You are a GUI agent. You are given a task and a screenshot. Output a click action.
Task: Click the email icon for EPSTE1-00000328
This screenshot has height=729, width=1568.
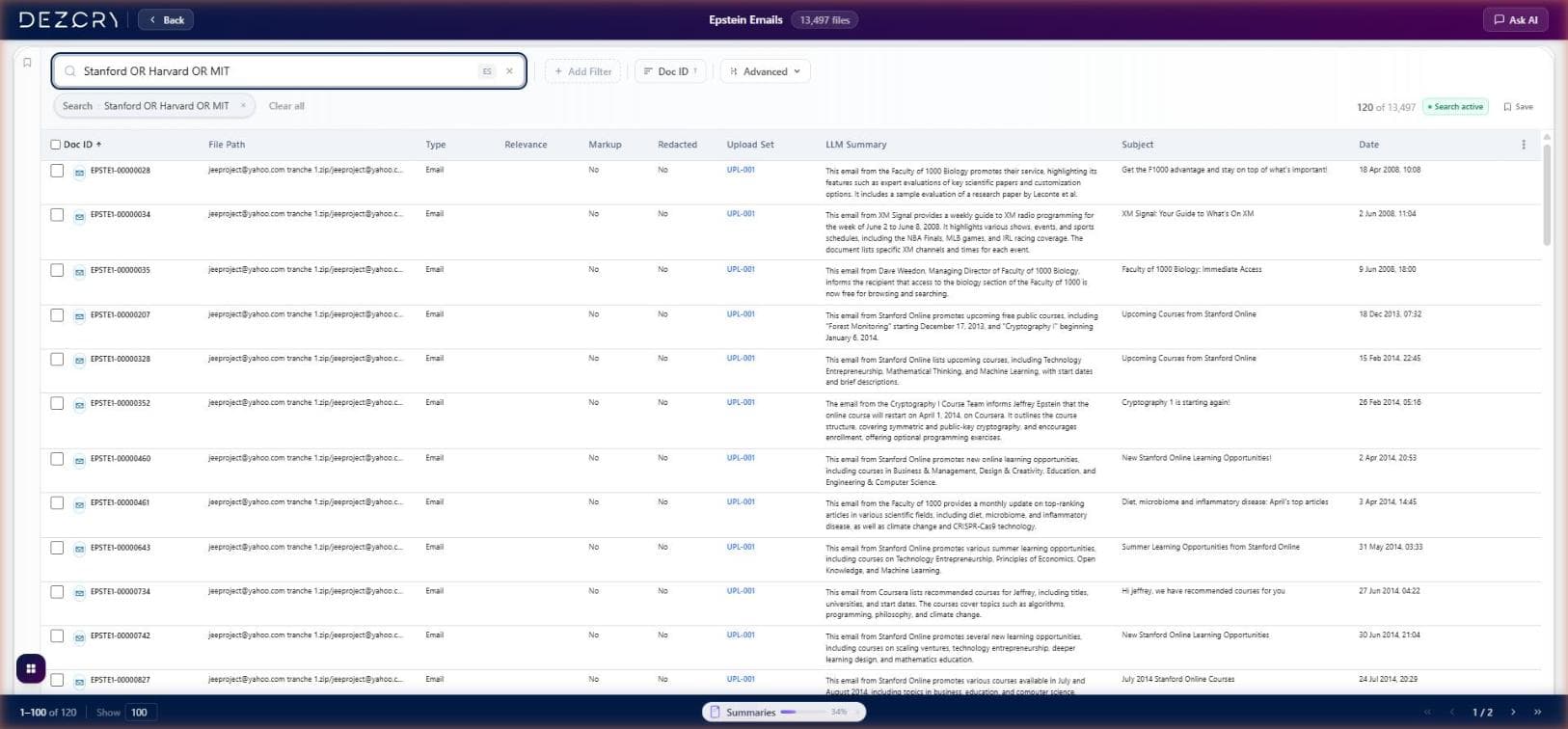[79, 361]
